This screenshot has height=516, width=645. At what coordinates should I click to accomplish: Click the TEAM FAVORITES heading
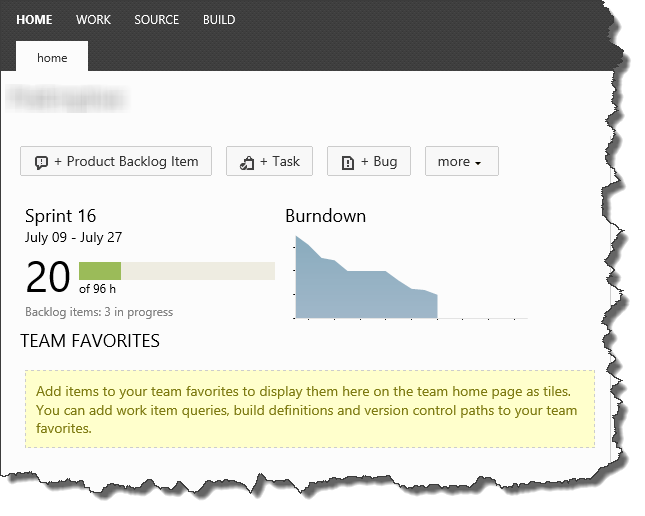pyautogui.click(x=90, y=342)
